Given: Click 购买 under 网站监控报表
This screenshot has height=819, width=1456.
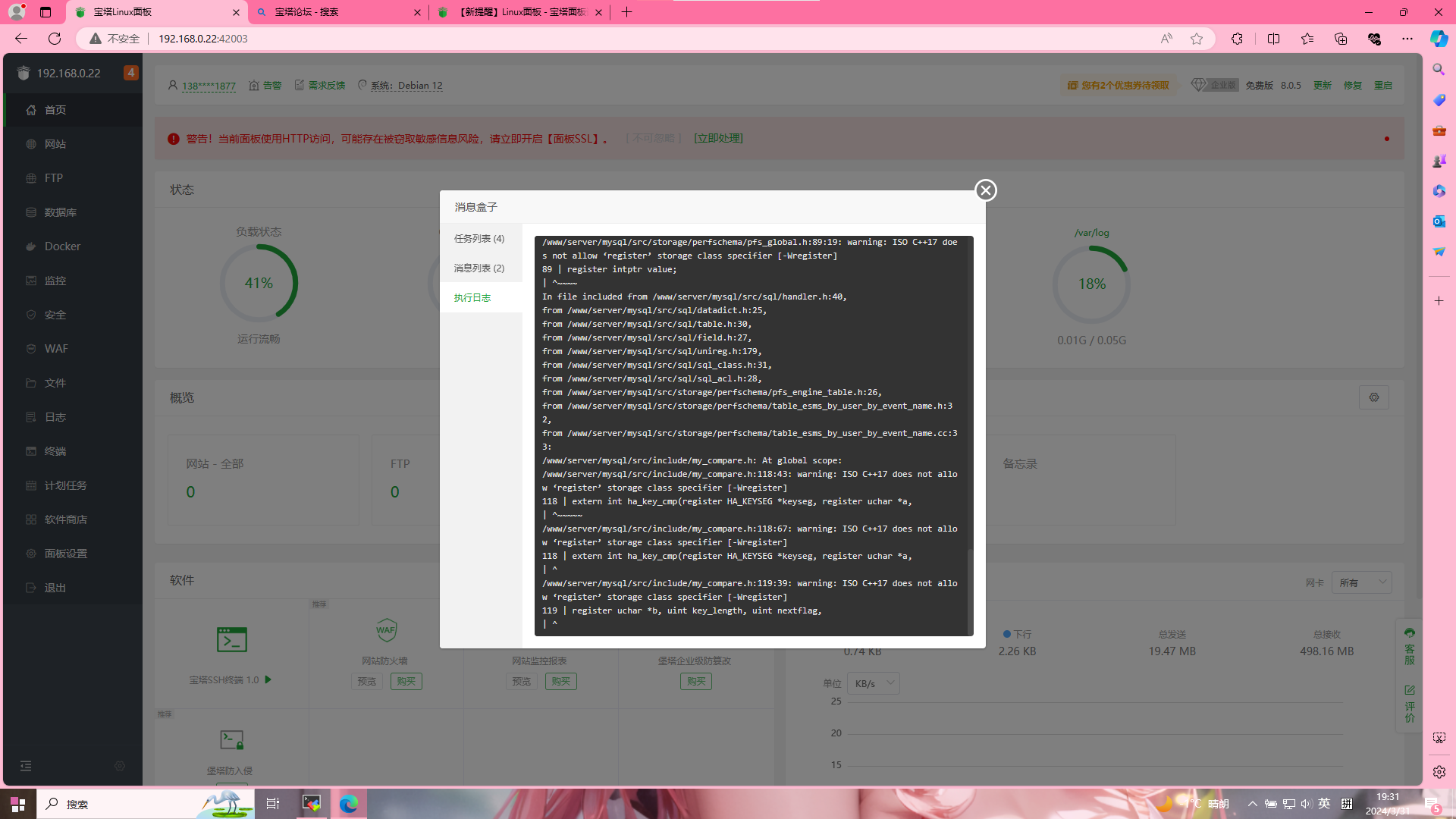Looking at the screenshot, I should coord(561,681).
